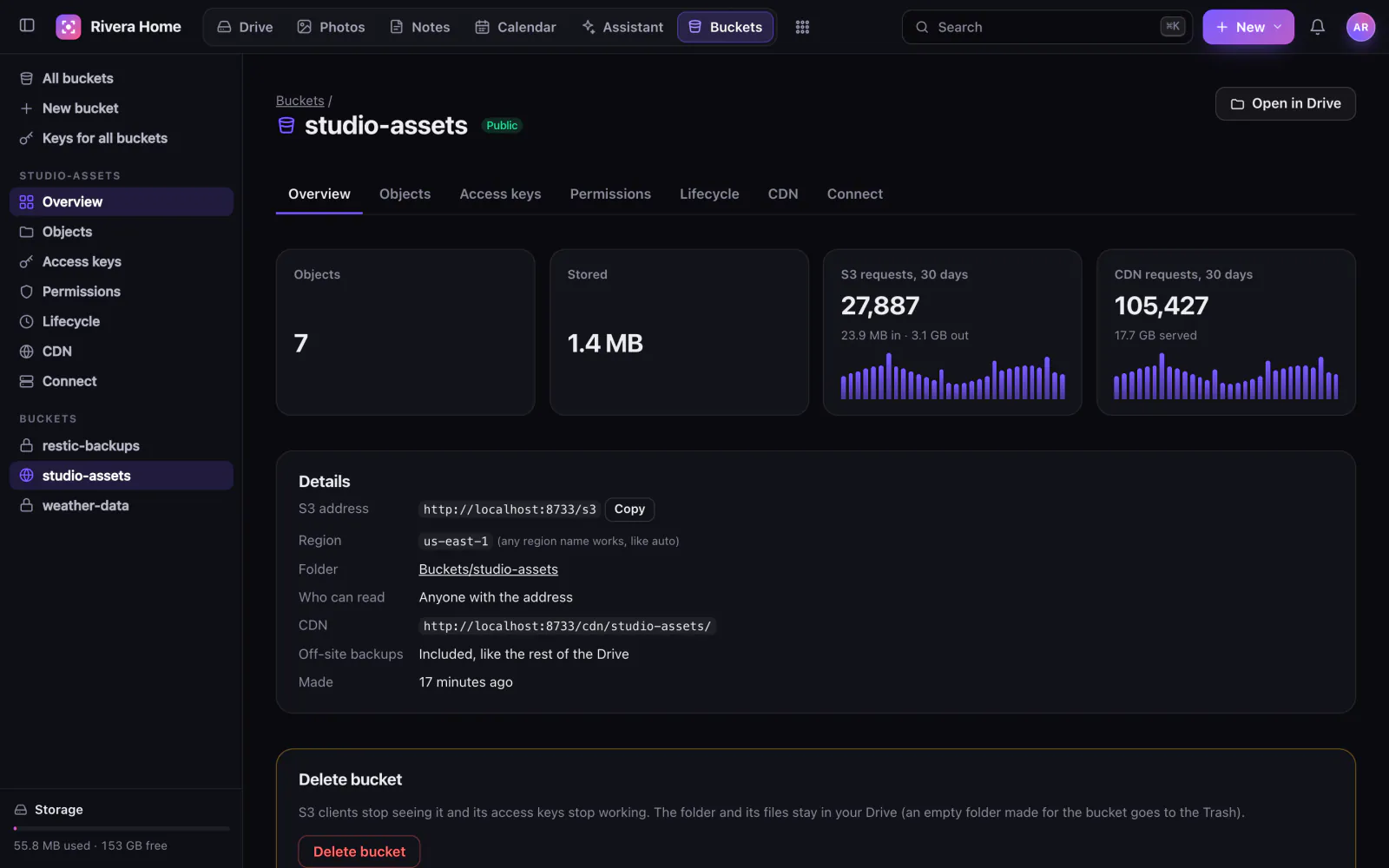Click the globe icon beside CDN in sidebar
Image resolution: width=1389 pixels, height=868 pixels.
tap(27, 352)
